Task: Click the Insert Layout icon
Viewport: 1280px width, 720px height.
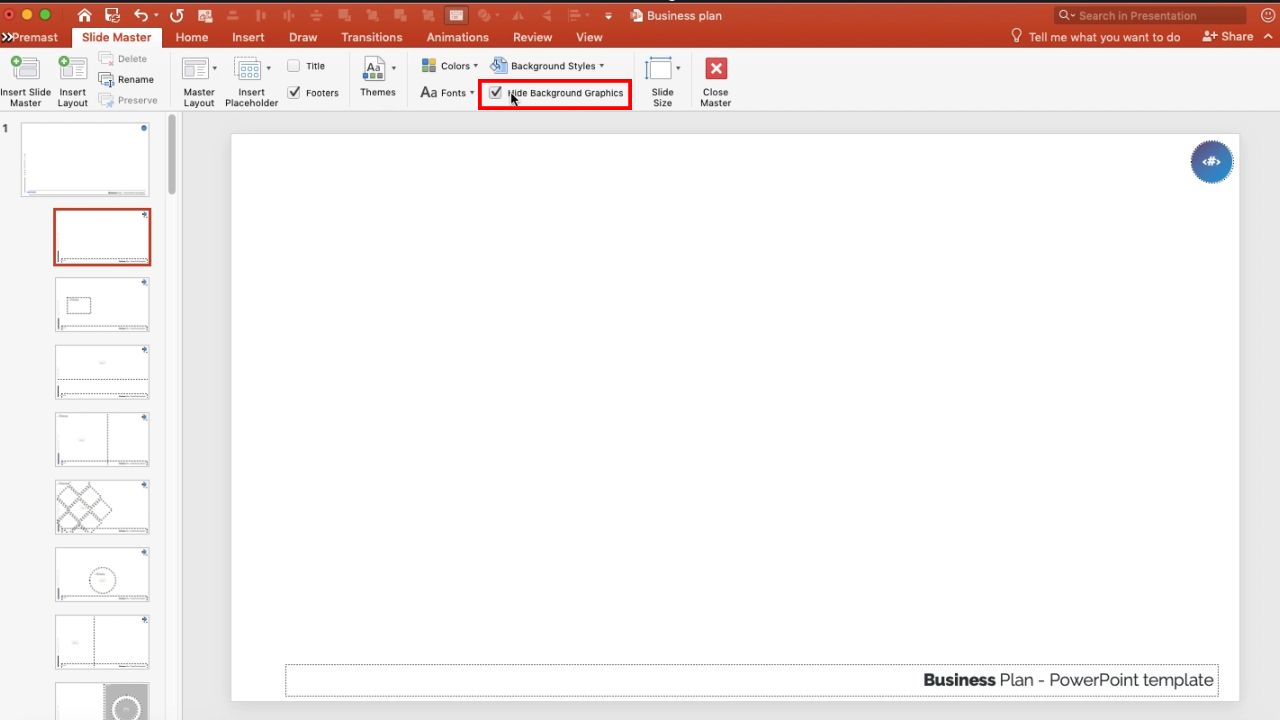Action: pyautogui.click(x=72, y=80)
